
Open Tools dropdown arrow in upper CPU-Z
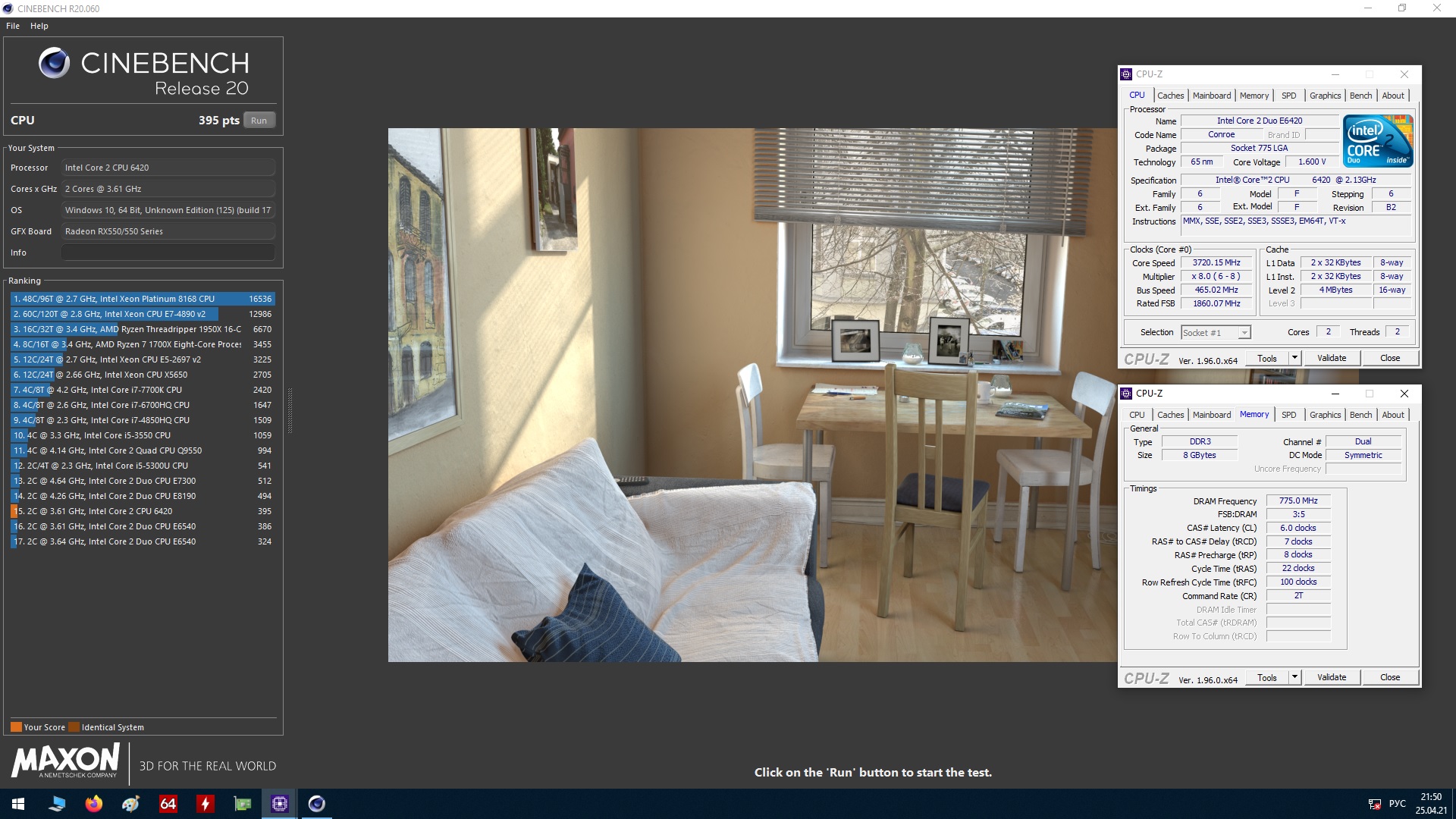[1294, 358]
